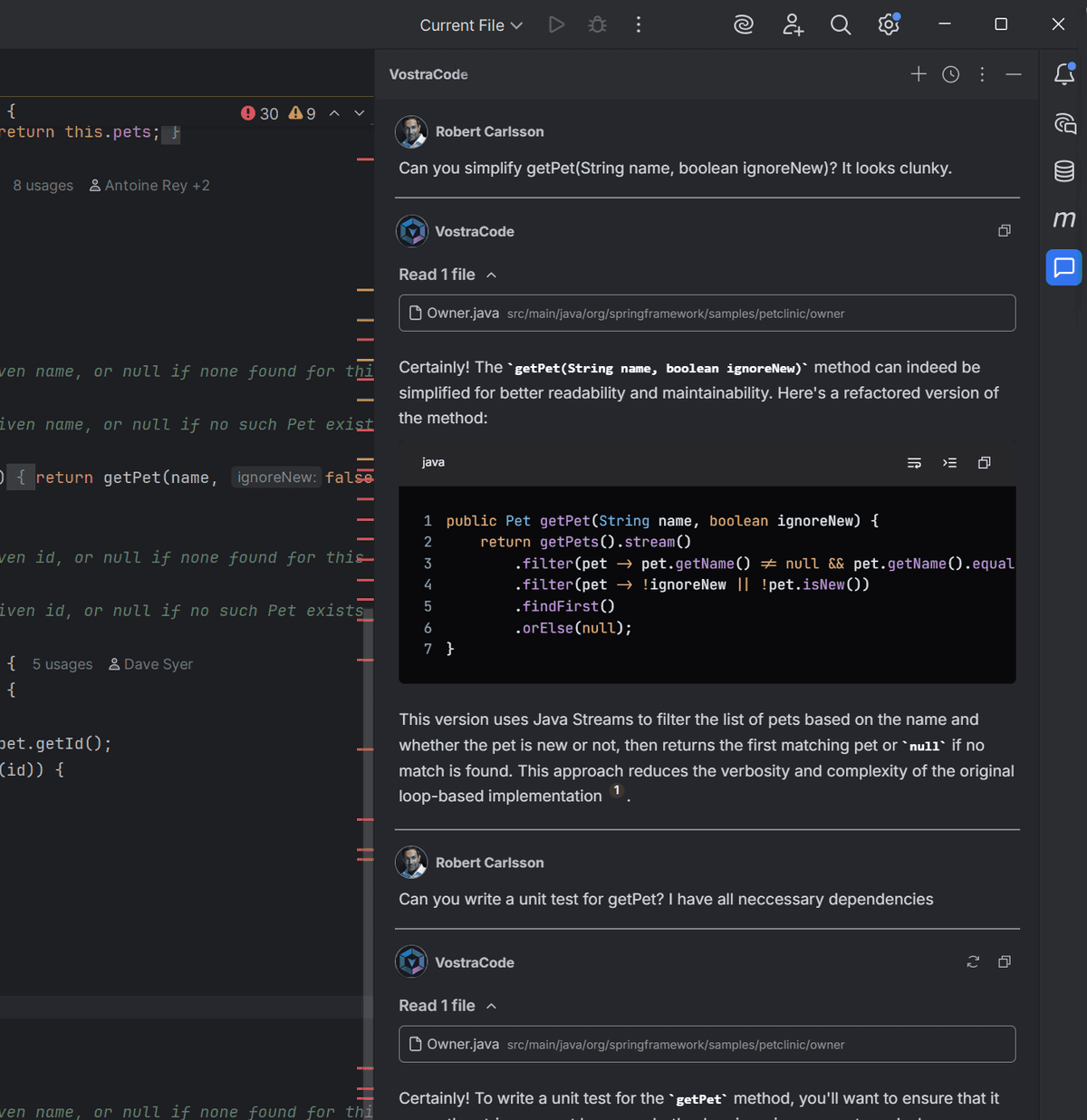Screen dimensions: 1087x1120
Task: Open the database tool window icon
Action: pyautogui.click(x=1063, y=170)
